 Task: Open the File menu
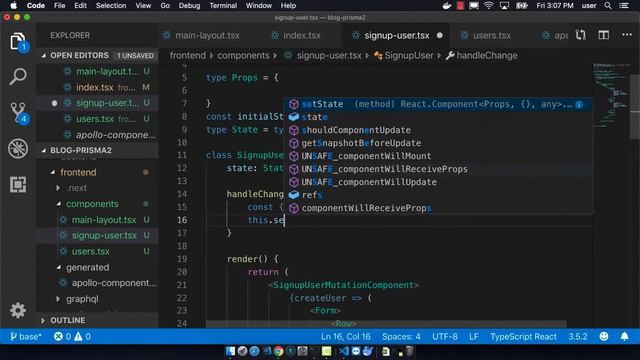click(60, 6)
